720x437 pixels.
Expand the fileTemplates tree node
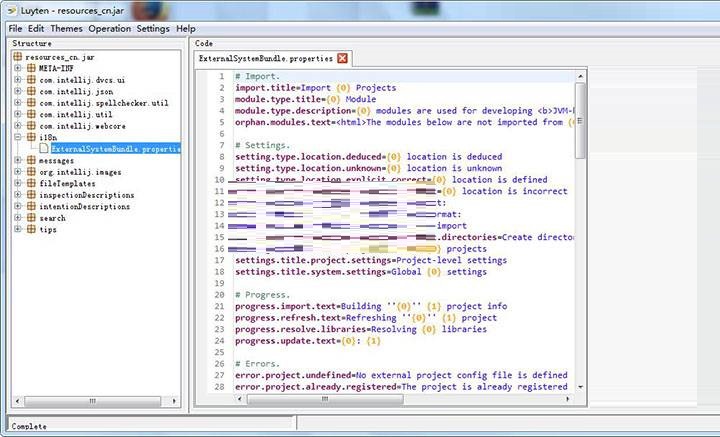point(17,183)
